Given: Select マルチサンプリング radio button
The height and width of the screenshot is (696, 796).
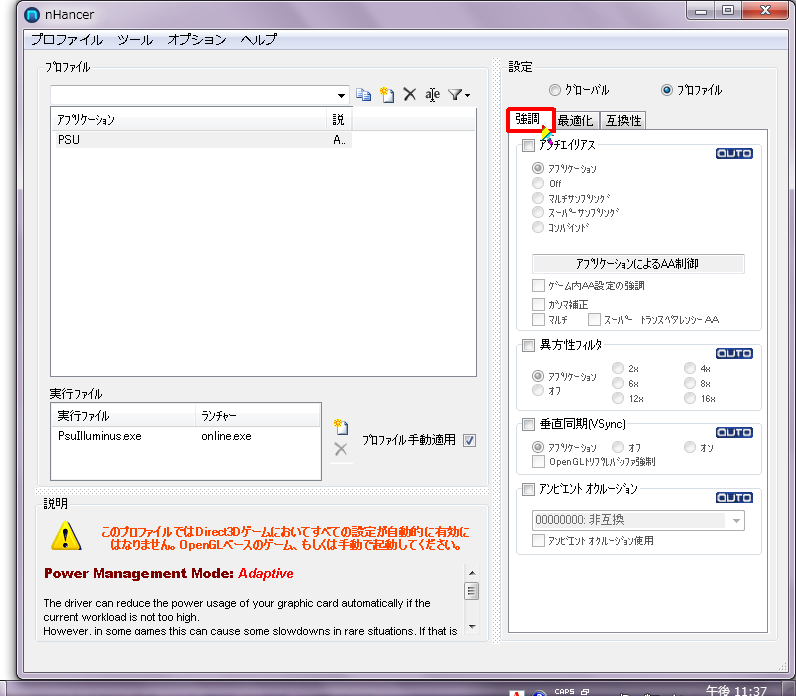Looking at the screenshot, I should point(538,198).
